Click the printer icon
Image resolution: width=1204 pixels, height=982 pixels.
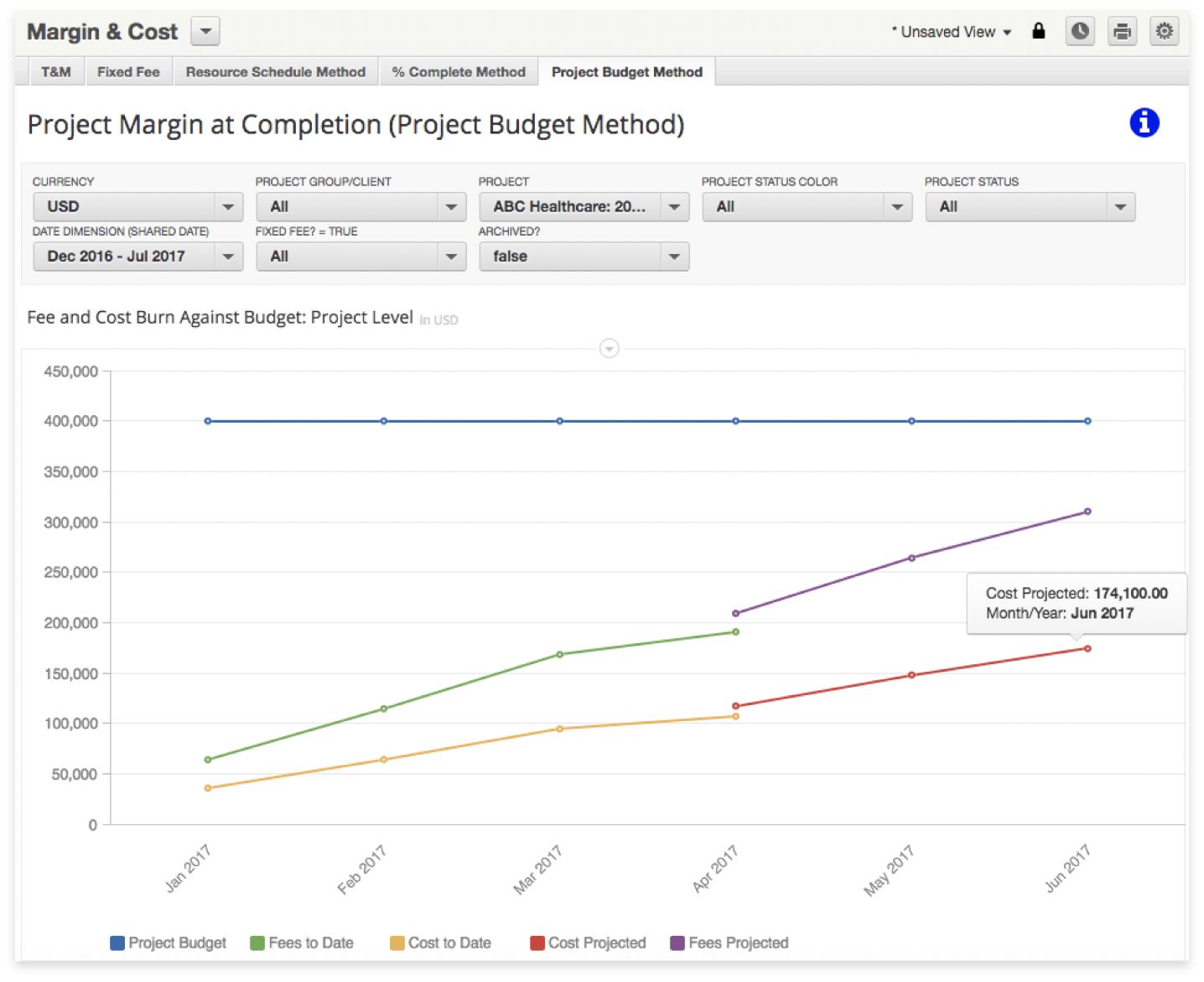click(1122, 31)
